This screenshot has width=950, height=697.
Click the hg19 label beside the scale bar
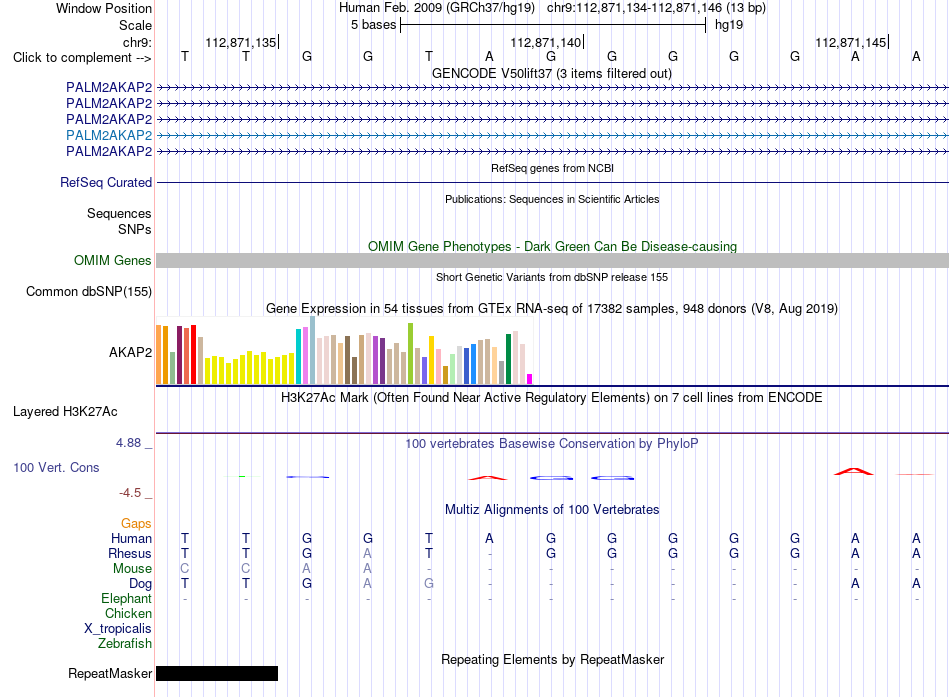tap(729, 25)
